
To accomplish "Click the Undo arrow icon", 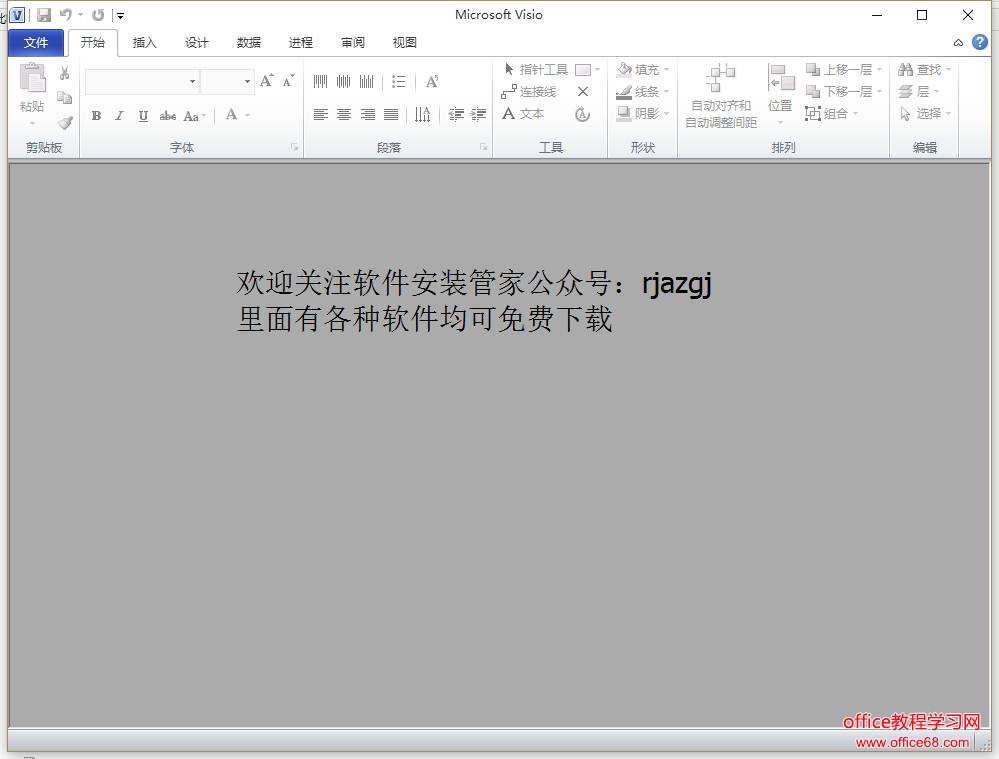I will [65, 14].
